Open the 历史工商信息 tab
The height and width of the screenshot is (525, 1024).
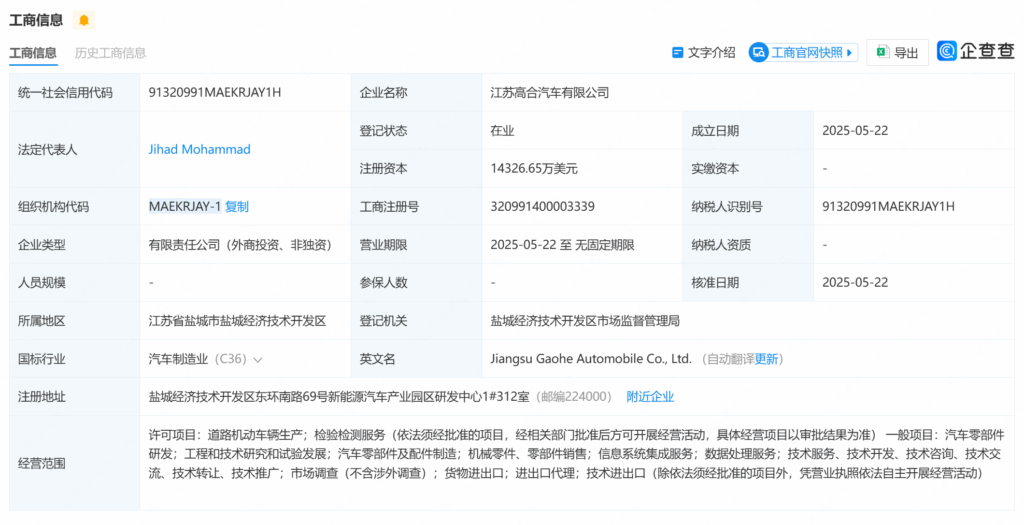[110, 53]
